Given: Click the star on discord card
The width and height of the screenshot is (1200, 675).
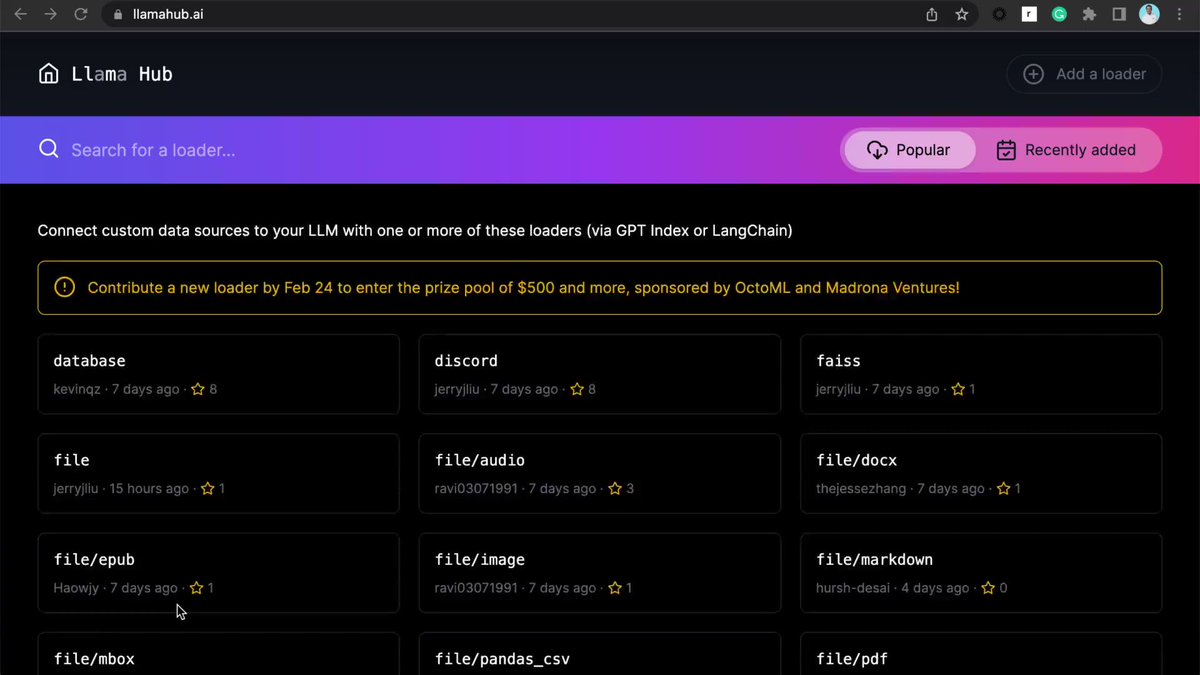Looking at the screenshot, I should (x=577, y=389).
